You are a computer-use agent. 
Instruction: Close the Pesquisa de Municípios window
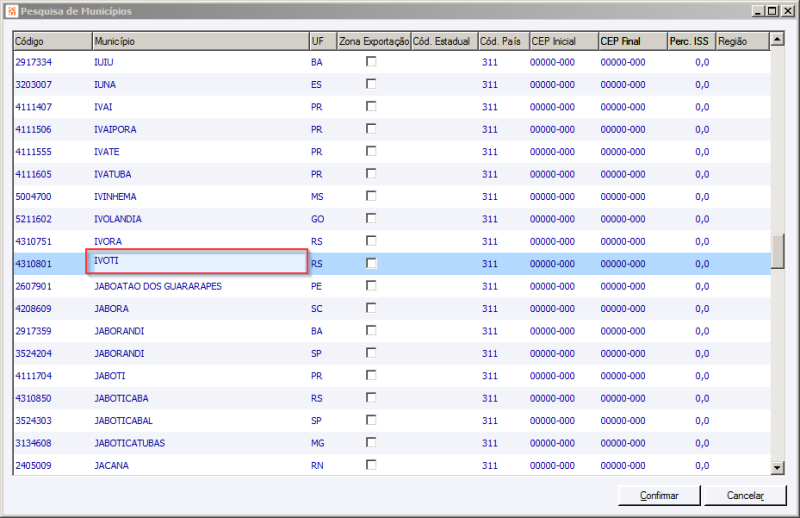pos(788,11)
